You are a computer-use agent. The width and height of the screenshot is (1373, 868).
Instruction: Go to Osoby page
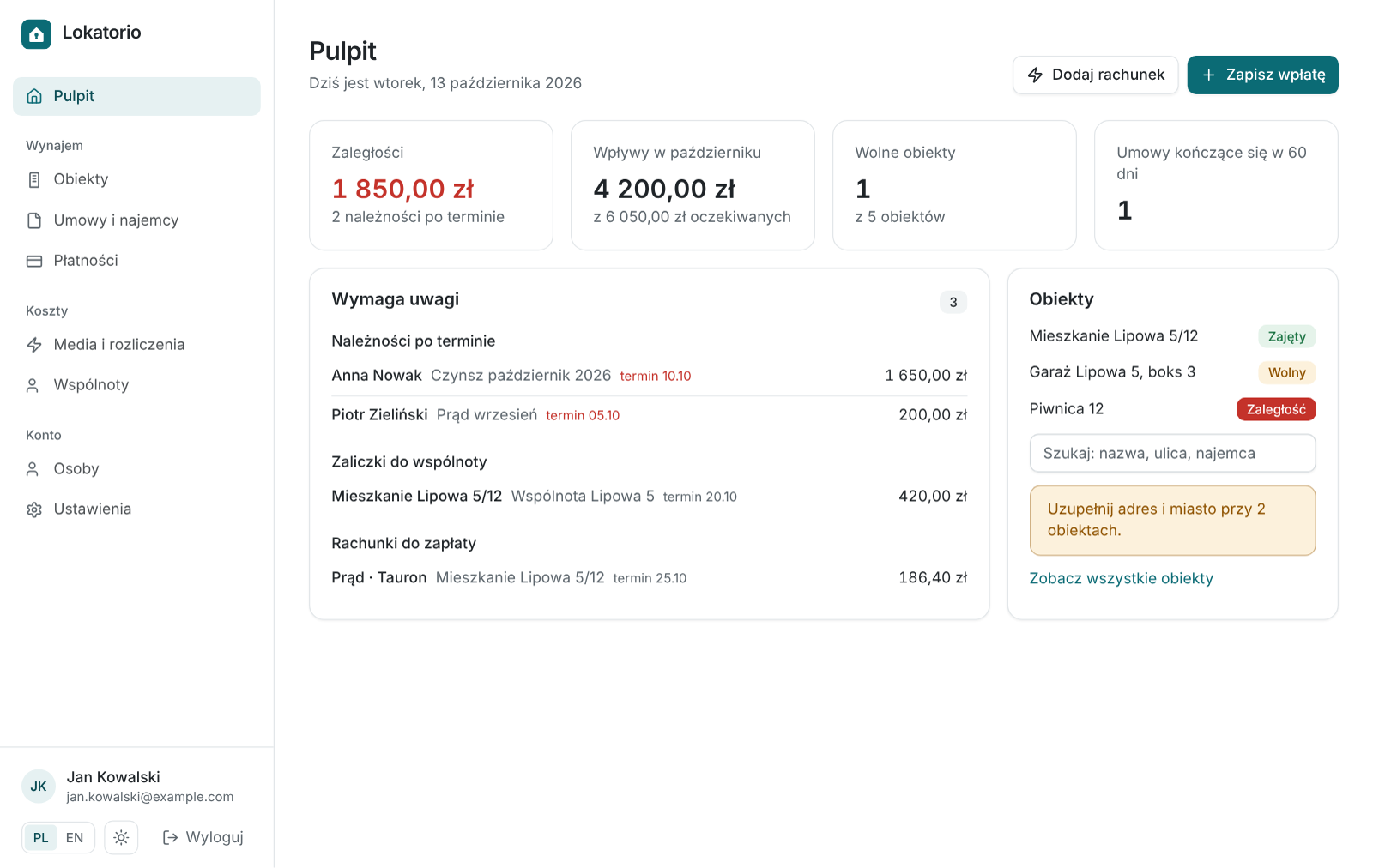[x=136, y=469]
